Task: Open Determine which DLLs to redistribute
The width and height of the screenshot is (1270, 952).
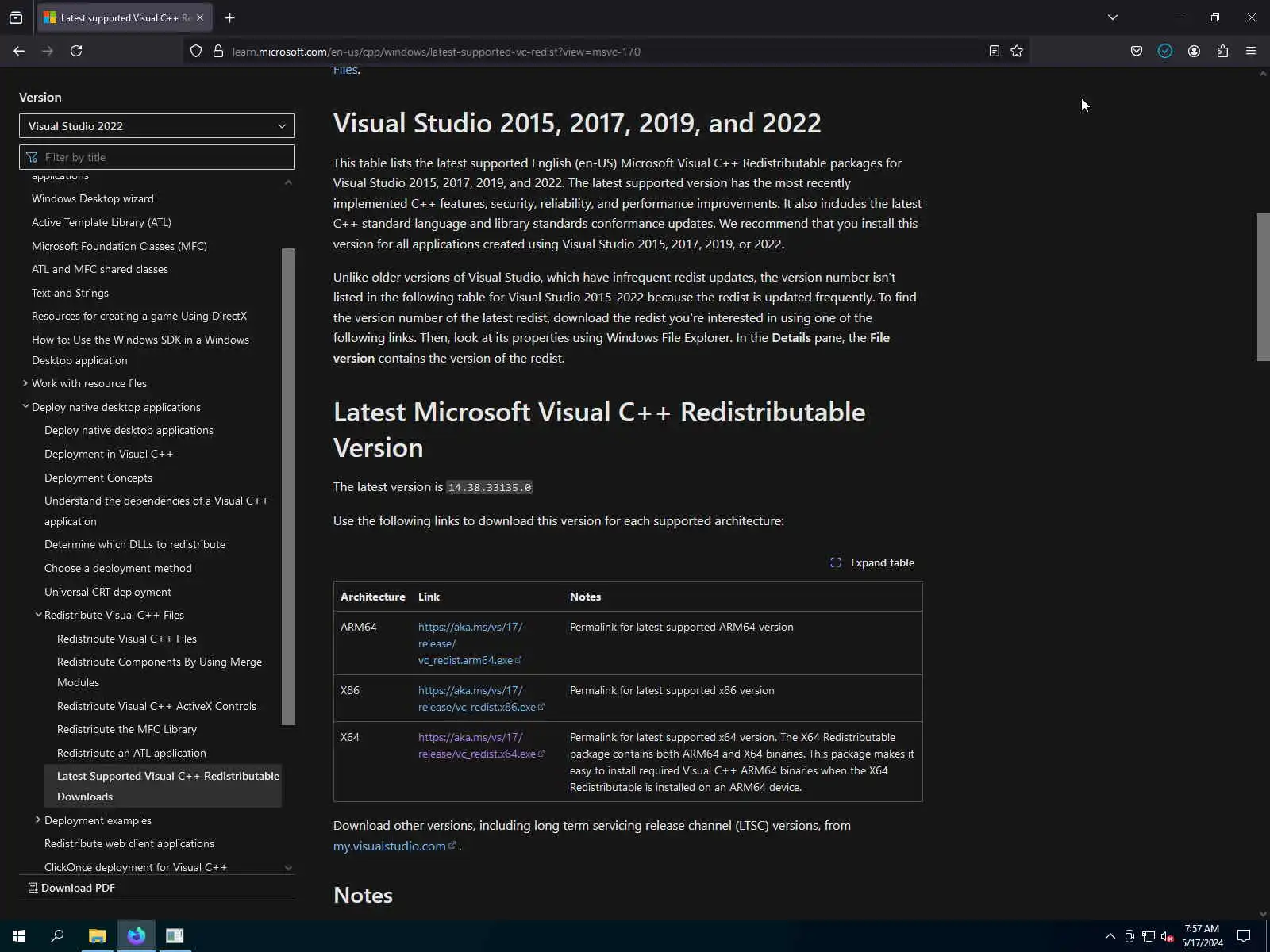Action: tap(135, 544)
